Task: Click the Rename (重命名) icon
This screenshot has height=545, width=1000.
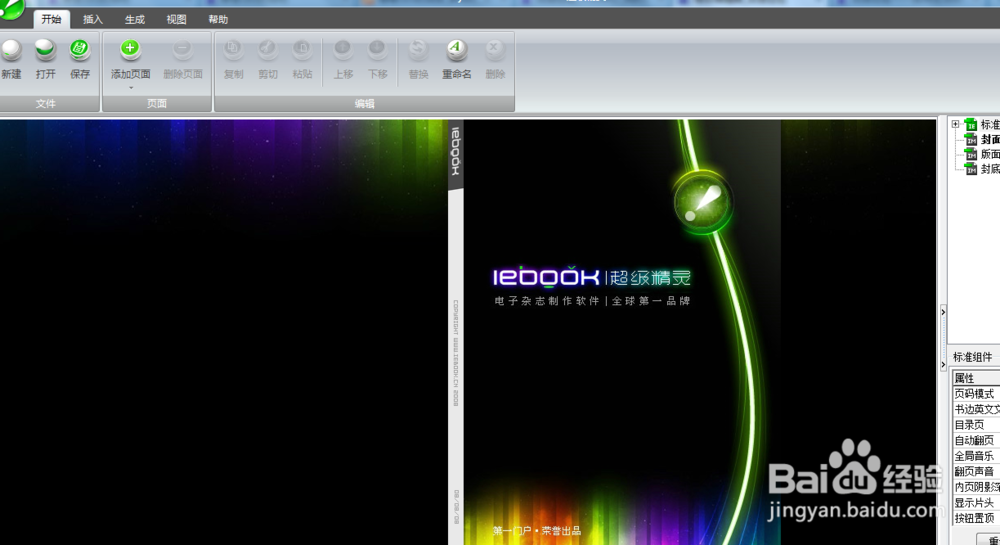Action: click(x=456, y=49)
